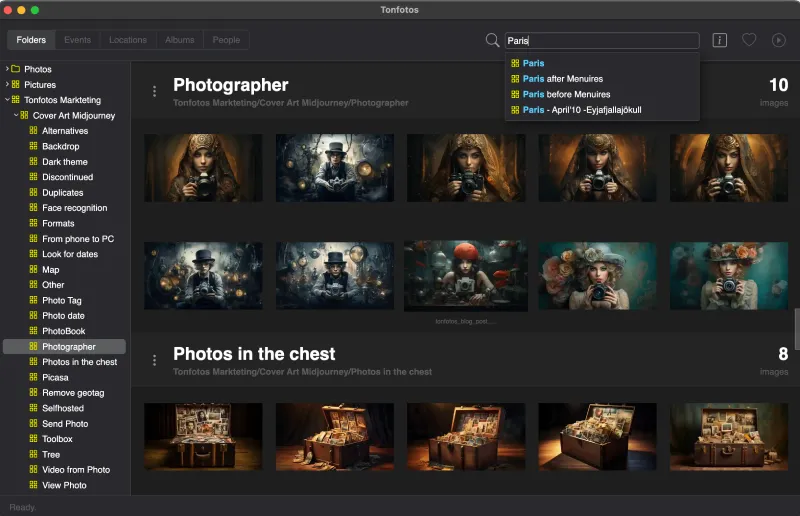Image resolution: width=800 pixels, height=516 pixels.
Task: Switch to the Events tab
Action: [x=78, y=40]
